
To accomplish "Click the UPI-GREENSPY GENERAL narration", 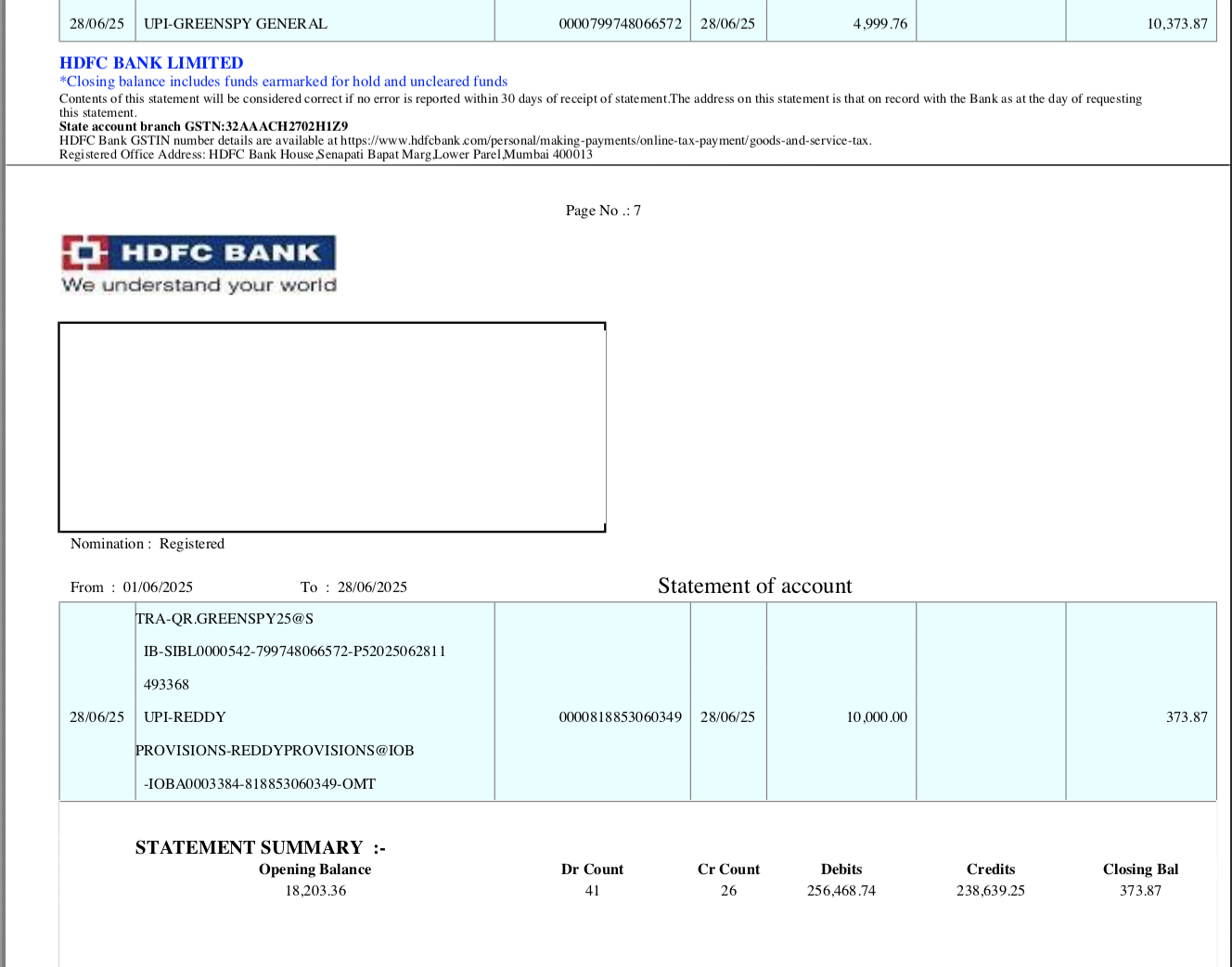I will (236, 24).
